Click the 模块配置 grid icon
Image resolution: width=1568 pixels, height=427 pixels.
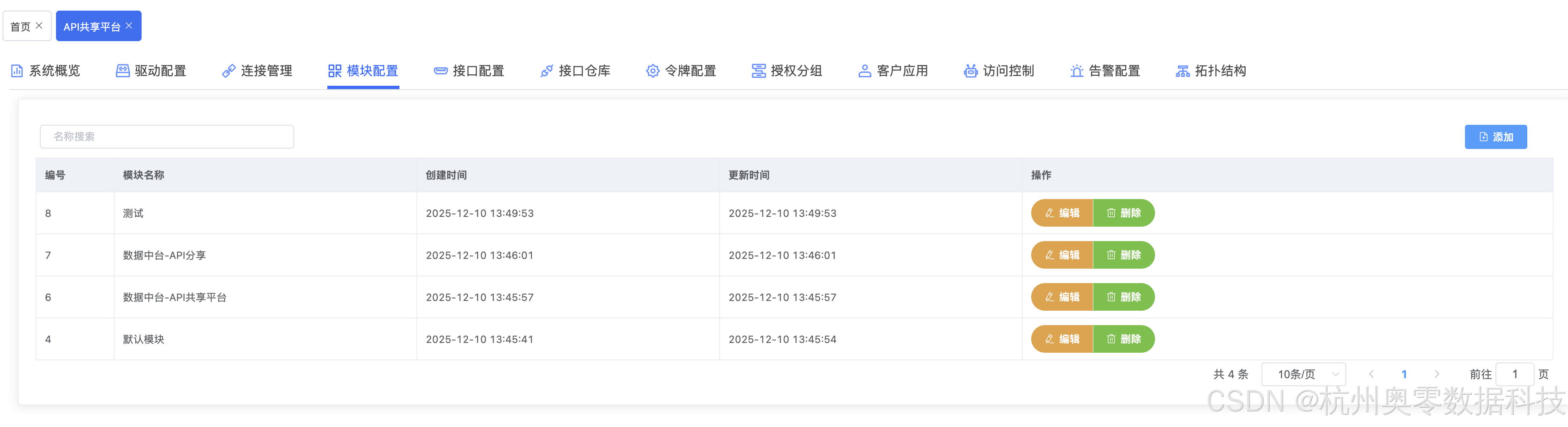click(335, 70)
